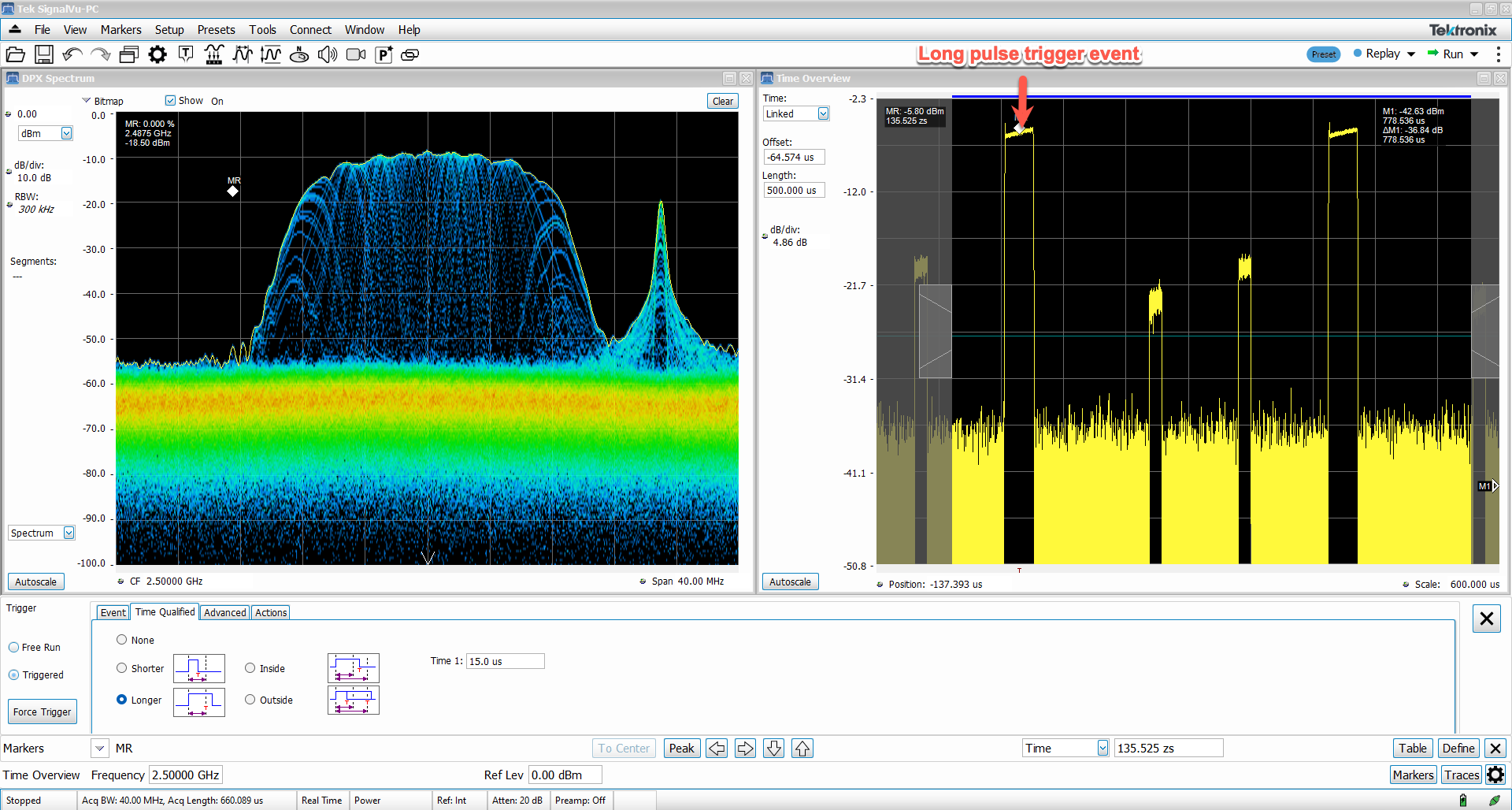The height and width of the screenshot is (810, 1512).
Task: Toggle the Show checkbox in DPX Spectrum
Action: [x=170, y=101]
